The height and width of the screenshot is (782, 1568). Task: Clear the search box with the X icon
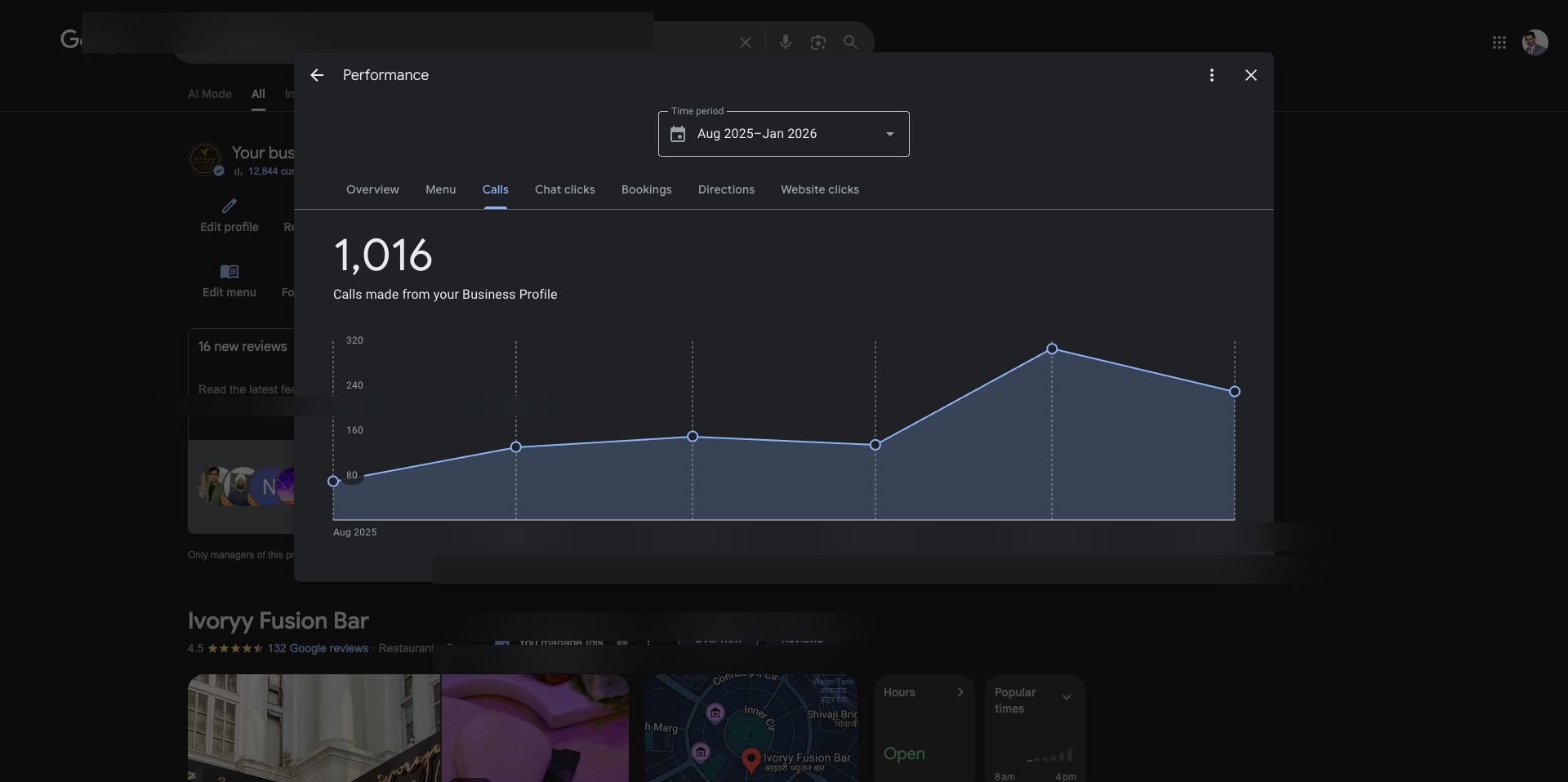pos(746,42)
